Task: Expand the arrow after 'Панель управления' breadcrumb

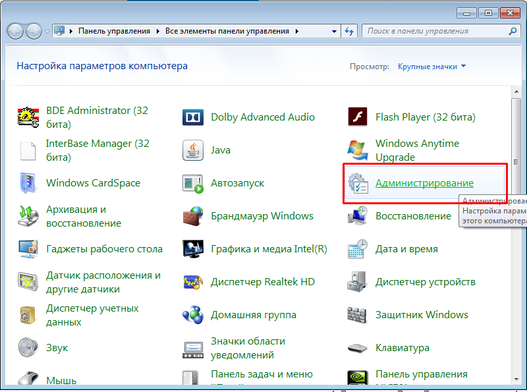Action: [x=158, y=31]
